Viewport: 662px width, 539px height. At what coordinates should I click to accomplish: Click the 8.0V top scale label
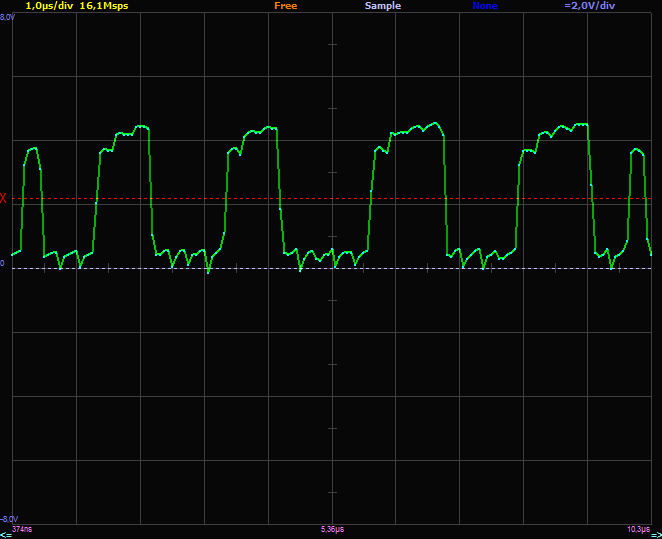pyautogui.click(x=6, y=17)
